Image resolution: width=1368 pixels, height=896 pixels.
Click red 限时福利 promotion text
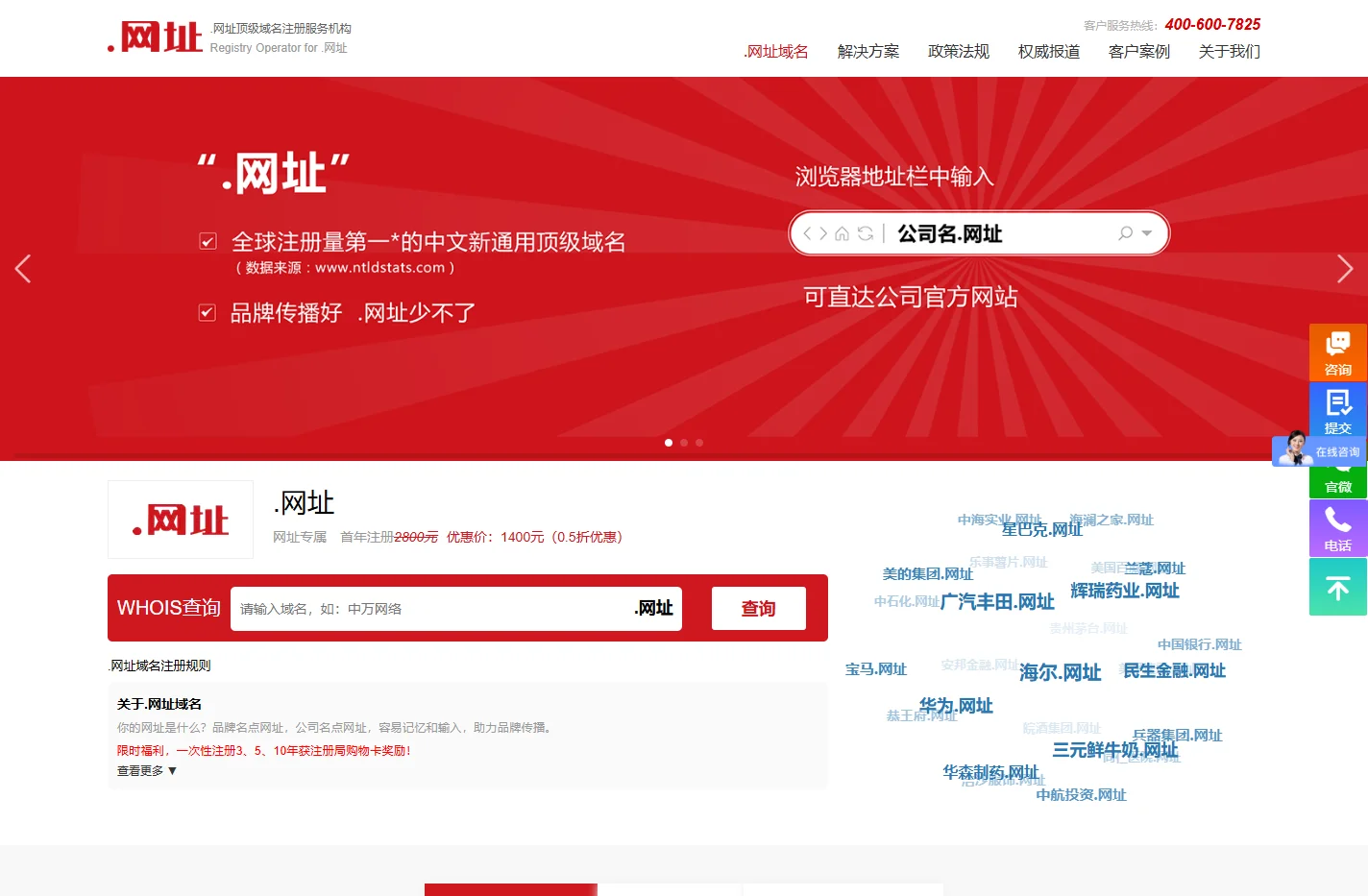pyautogui.click(x=264, y=751)
